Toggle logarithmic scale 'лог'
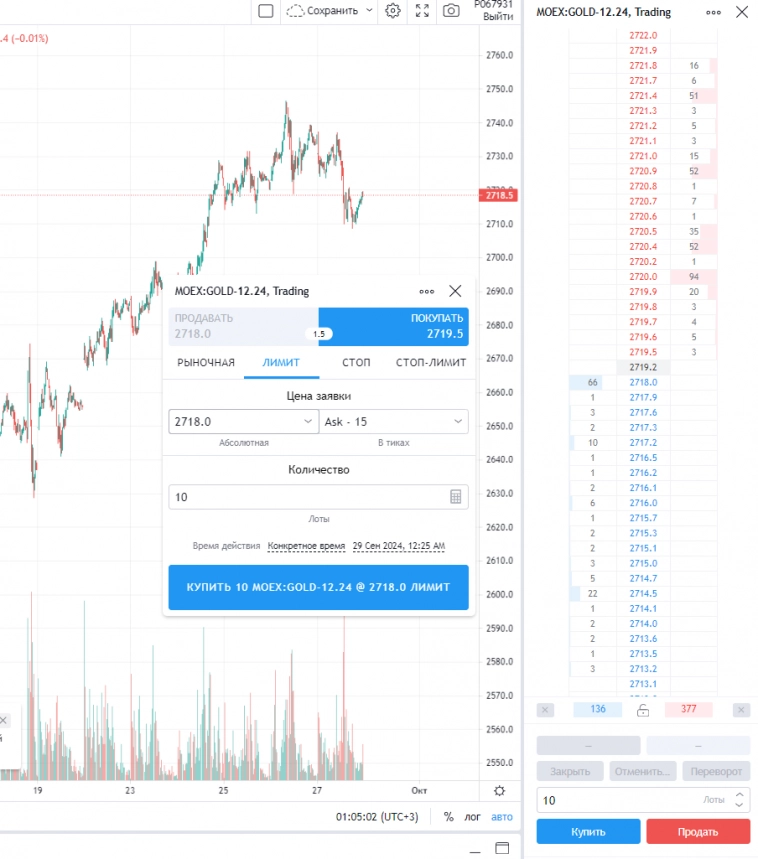The width and height of the screenshot is (758, 859). click(x=472, y=817)
